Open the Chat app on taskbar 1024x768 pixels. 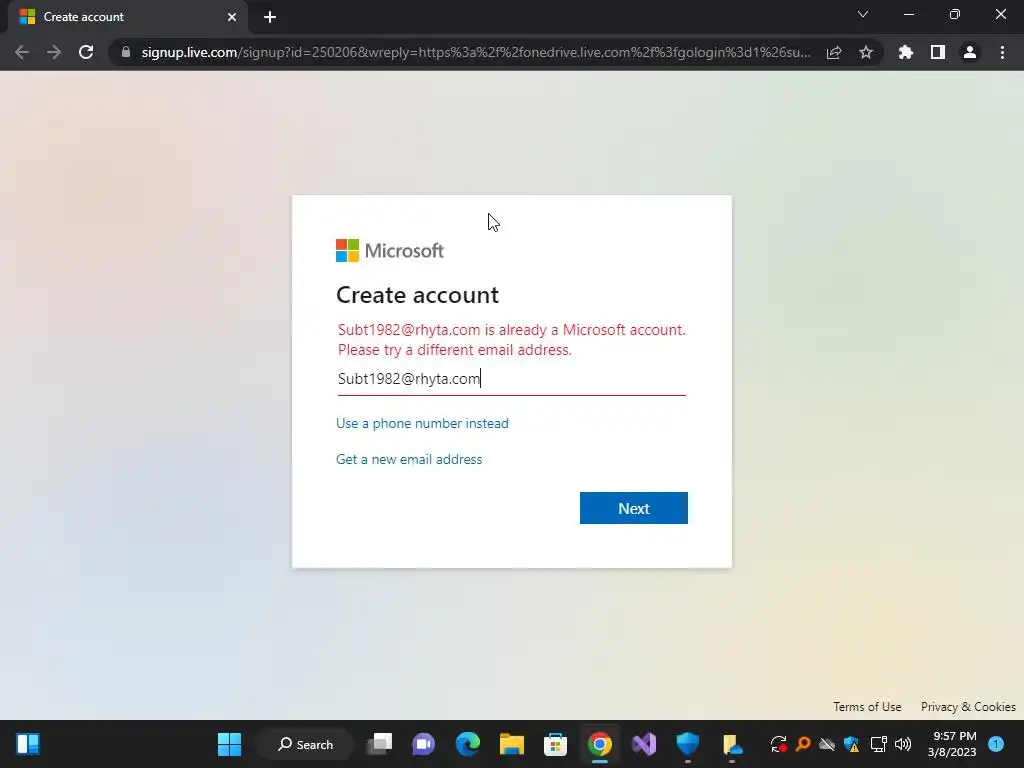coord(423,744)
